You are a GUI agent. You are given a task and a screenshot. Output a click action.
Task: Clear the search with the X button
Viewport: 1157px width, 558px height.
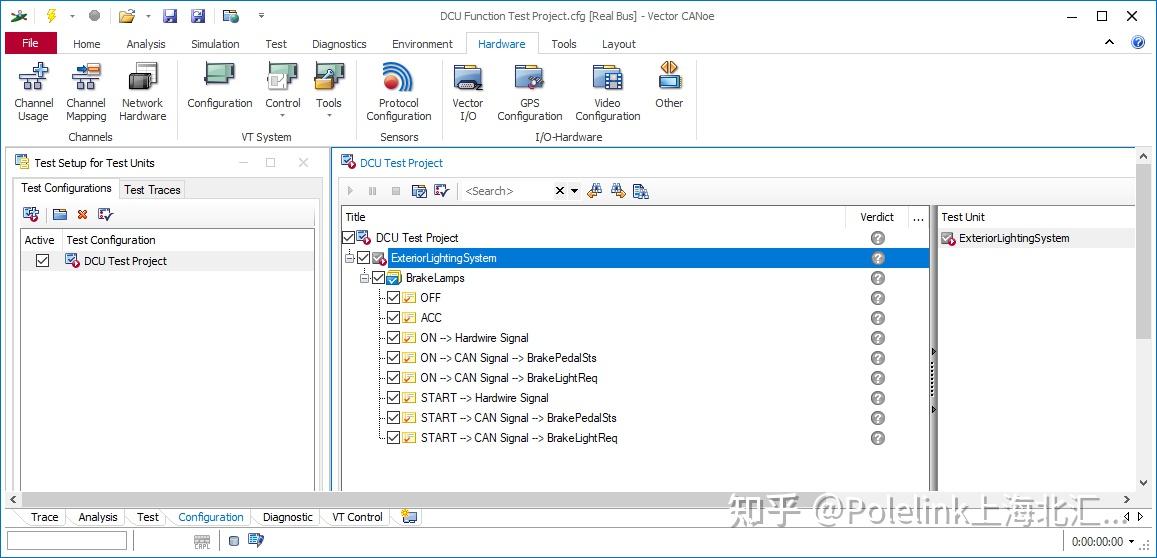[x=559, y=191]
